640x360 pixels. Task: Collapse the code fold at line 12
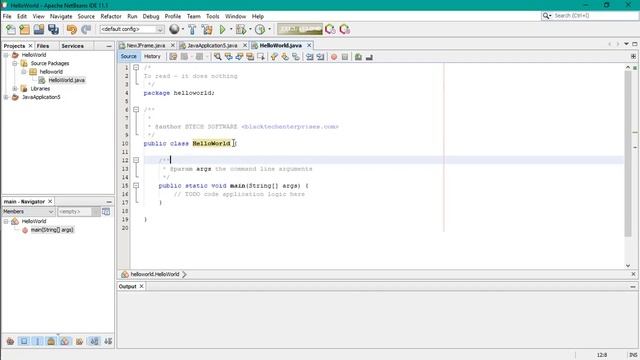136,160
